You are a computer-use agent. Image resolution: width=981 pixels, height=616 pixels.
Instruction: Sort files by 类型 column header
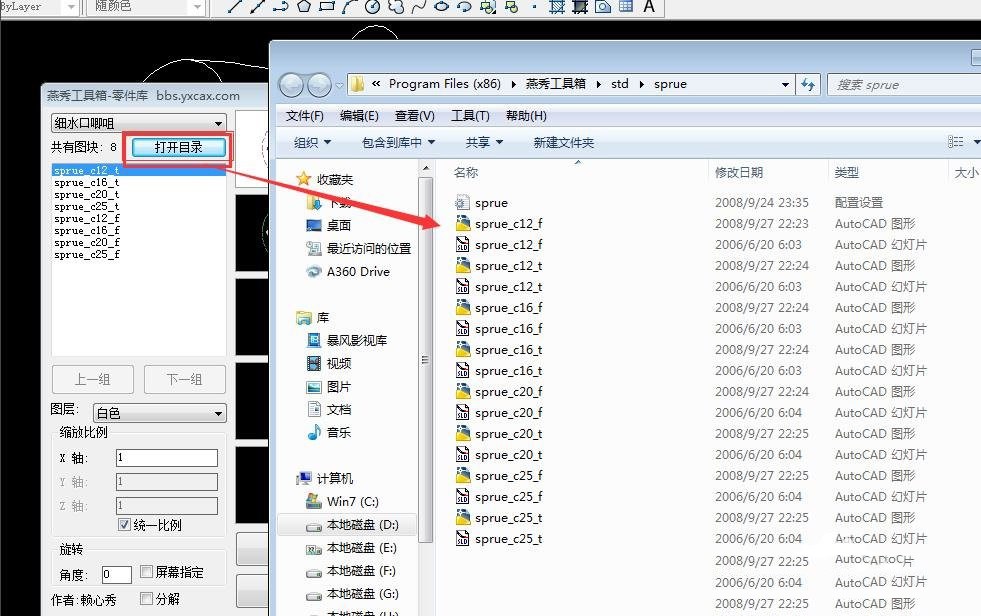846,173
